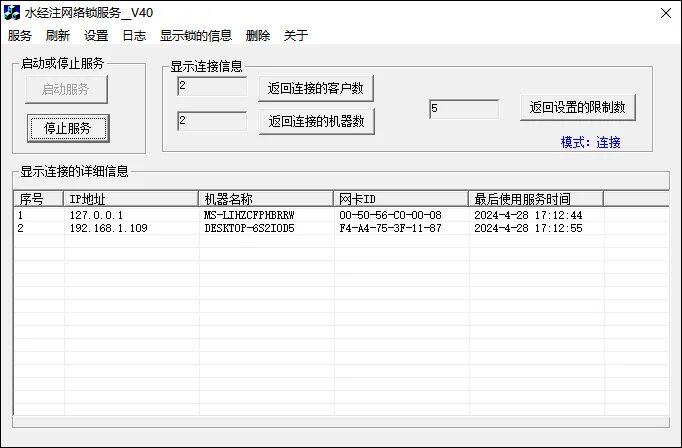Click the 模式: 连接 status label
682x448 pixels.
click(590, 142)
